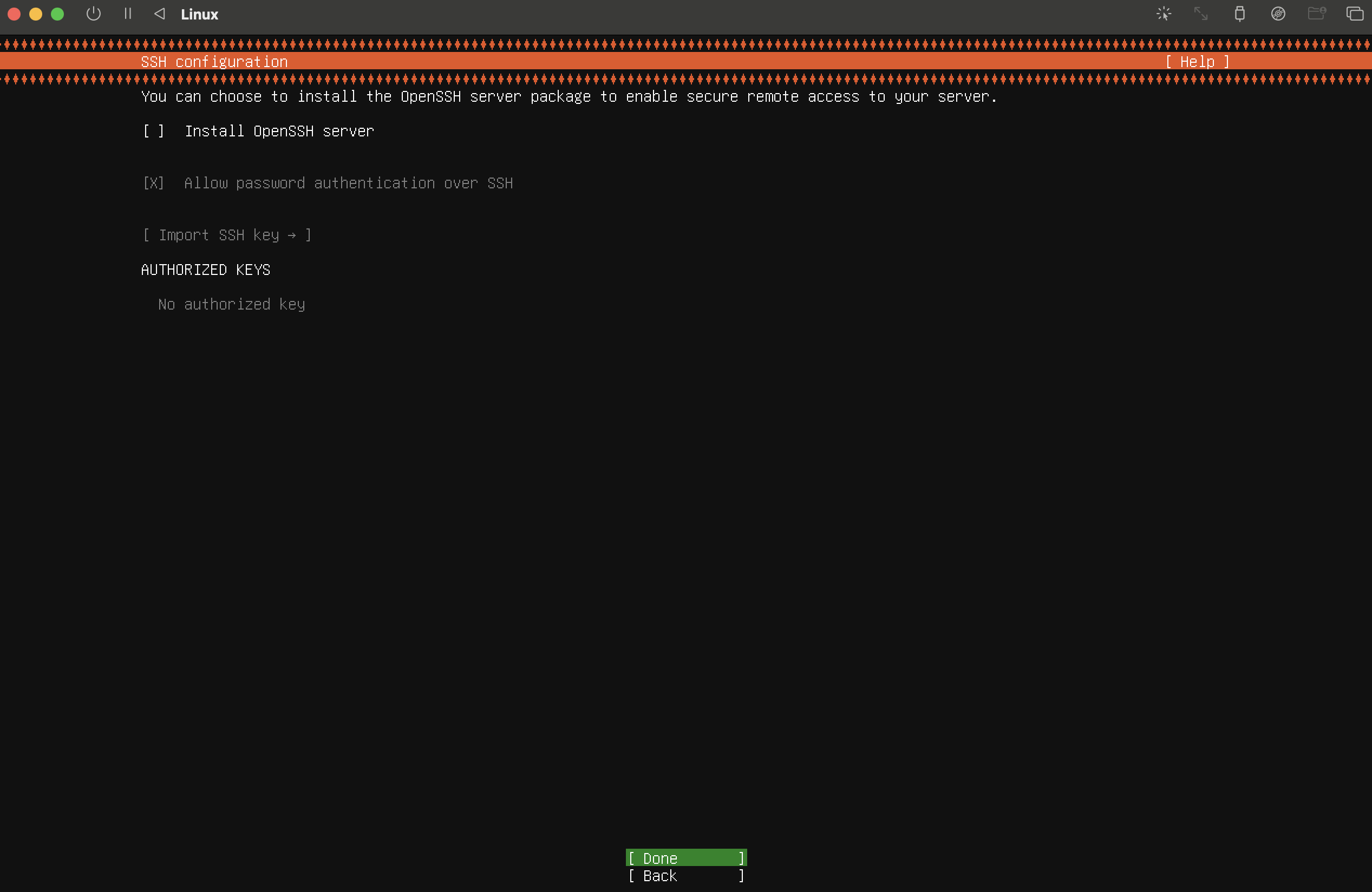Screen dimensions: 1372x892
Task: Click the rewind/back icon in macOS menu bar
Action: tap(159, 14)
